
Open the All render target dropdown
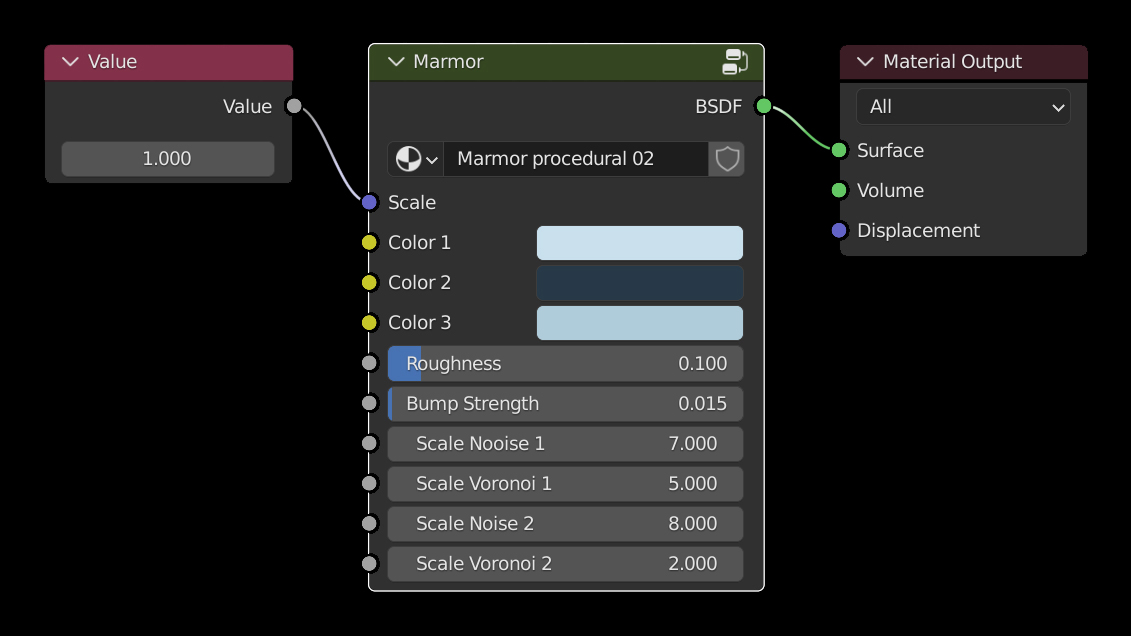(962, 107)
